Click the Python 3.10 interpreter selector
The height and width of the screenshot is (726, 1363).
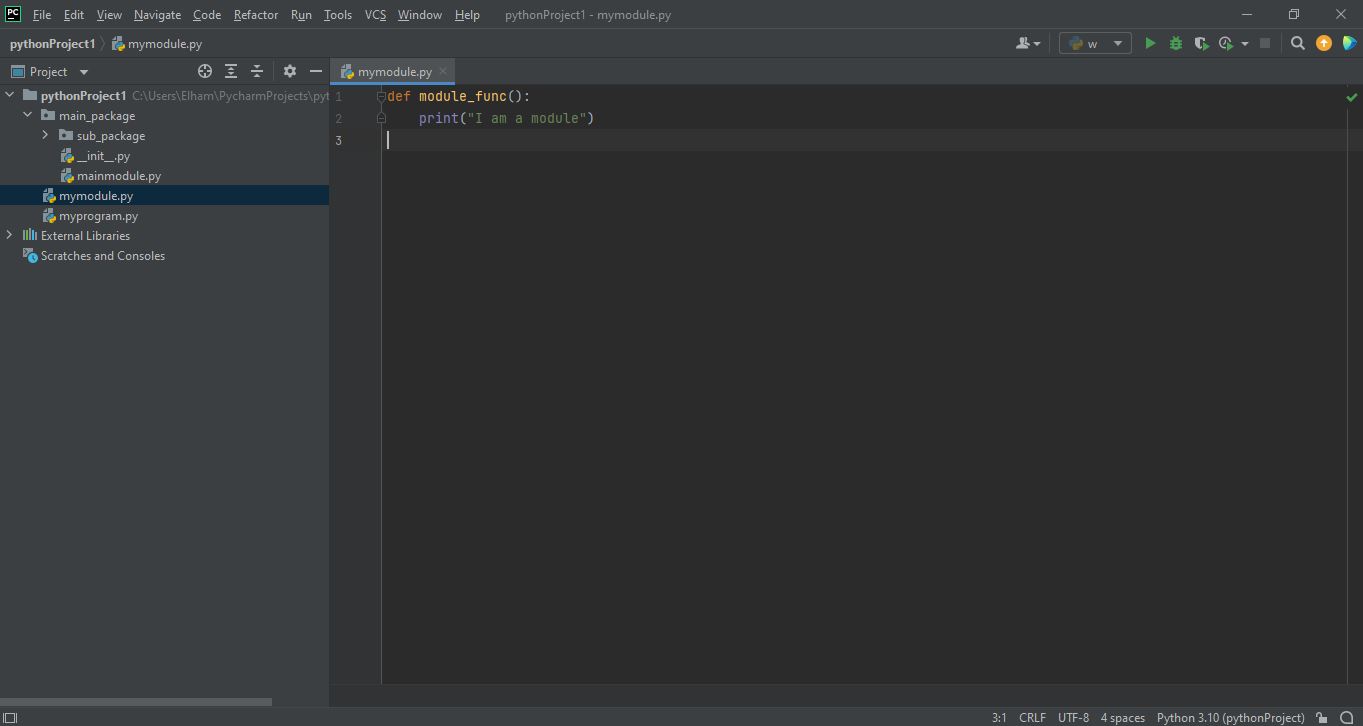tap(1230, 717)
